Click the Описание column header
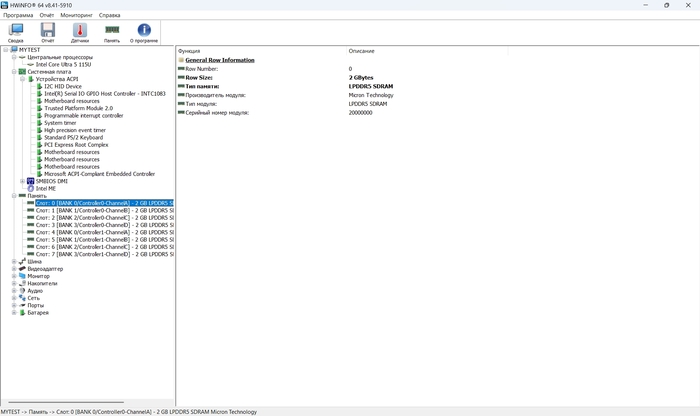Image resolution: width=700 pixels, height=416 pixels. click(362, 51)
